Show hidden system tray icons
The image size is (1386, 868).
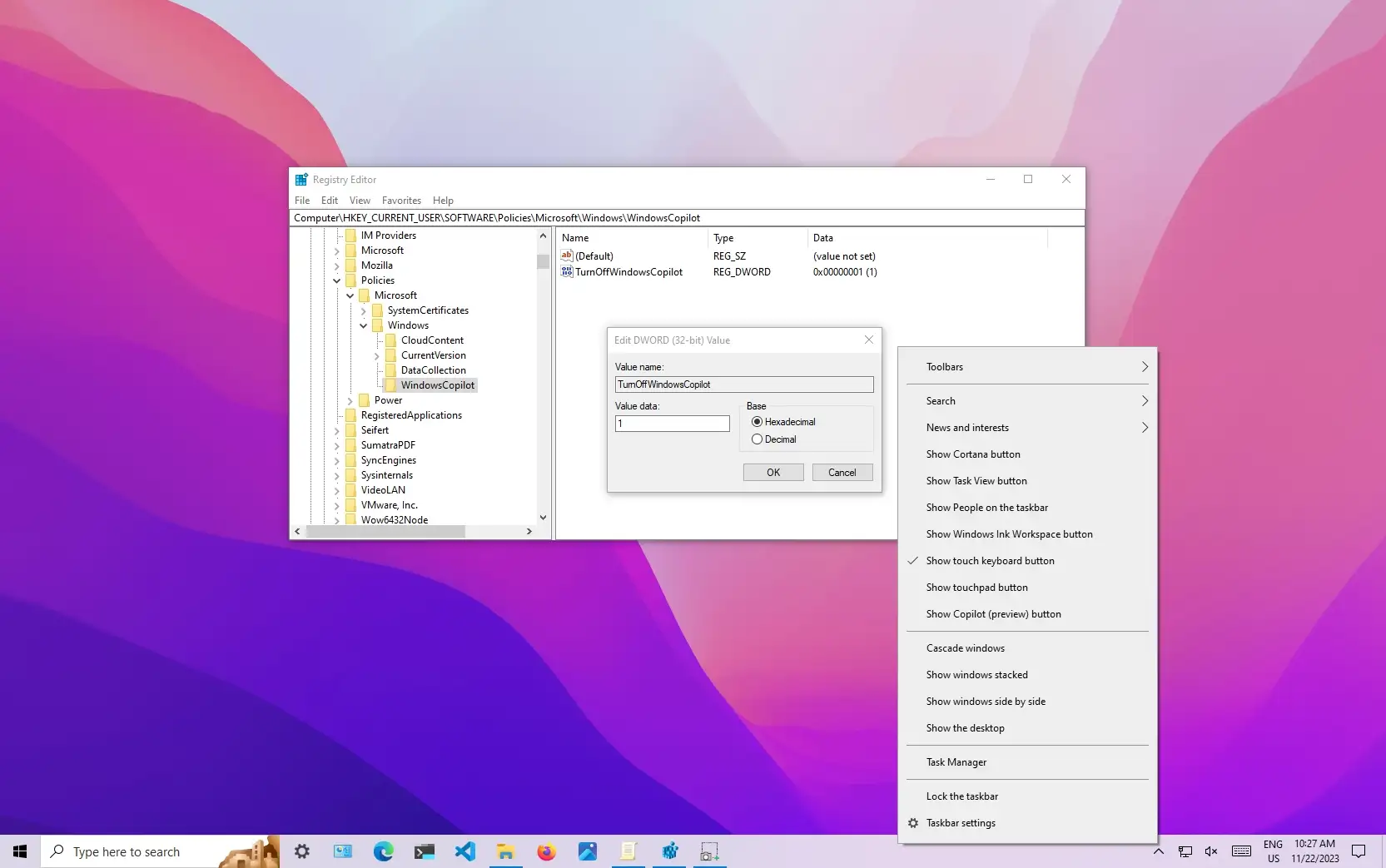point(1158,851)
